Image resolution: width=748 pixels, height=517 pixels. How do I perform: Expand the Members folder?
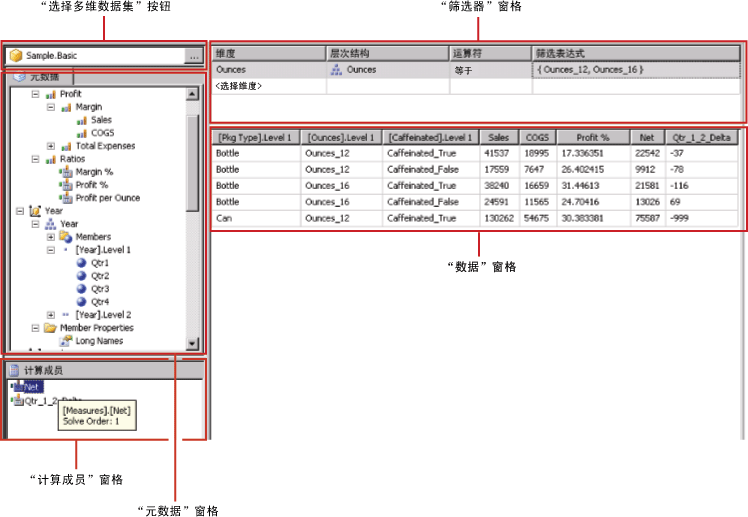51,237
